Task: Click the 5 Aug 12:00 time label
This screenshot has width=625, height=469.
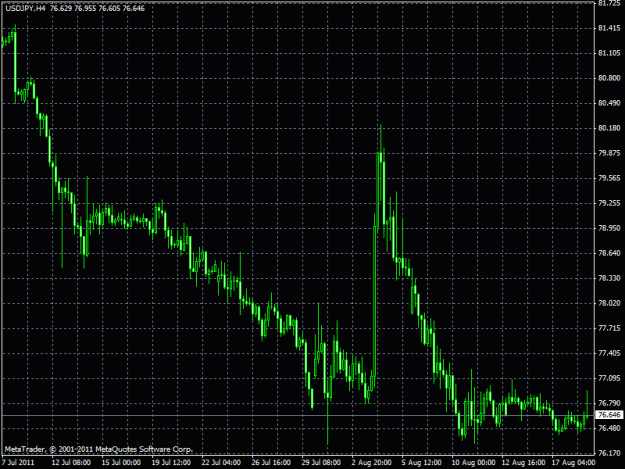Action: [421, 463]
